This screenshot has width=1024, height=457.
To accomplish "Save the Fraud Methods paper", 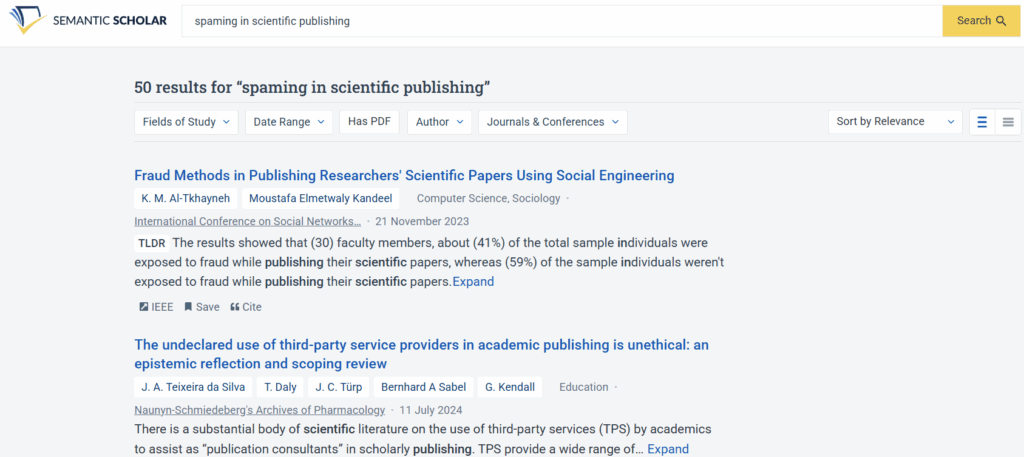I will [x=201, y=307].
